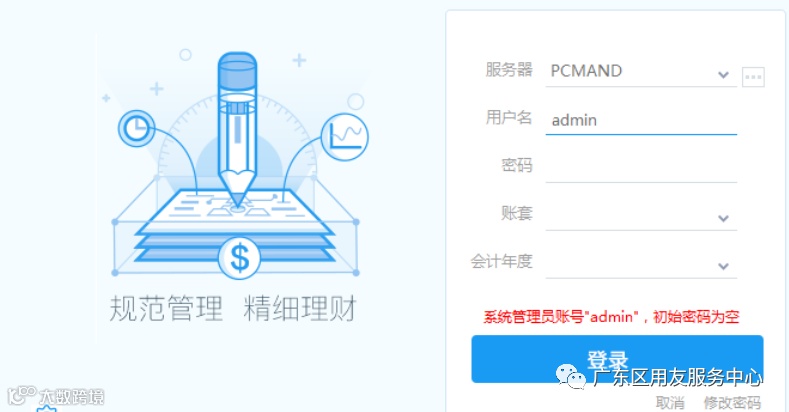
Task: Click the line chart circle icon
Action: click(x=345, y=137)
